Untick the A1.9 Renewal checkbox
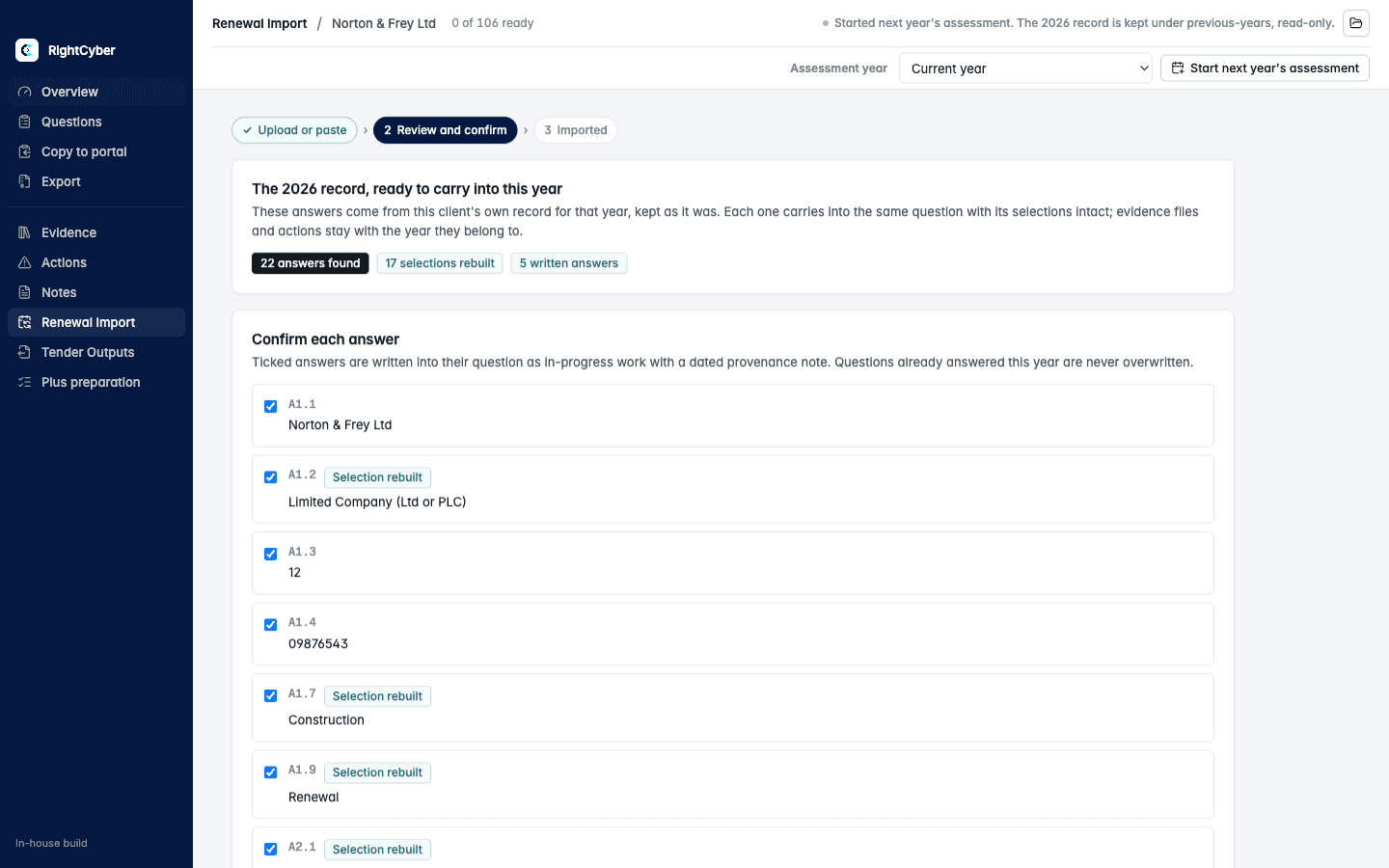The image size is (1389, 868). click(x=271, y=773)
